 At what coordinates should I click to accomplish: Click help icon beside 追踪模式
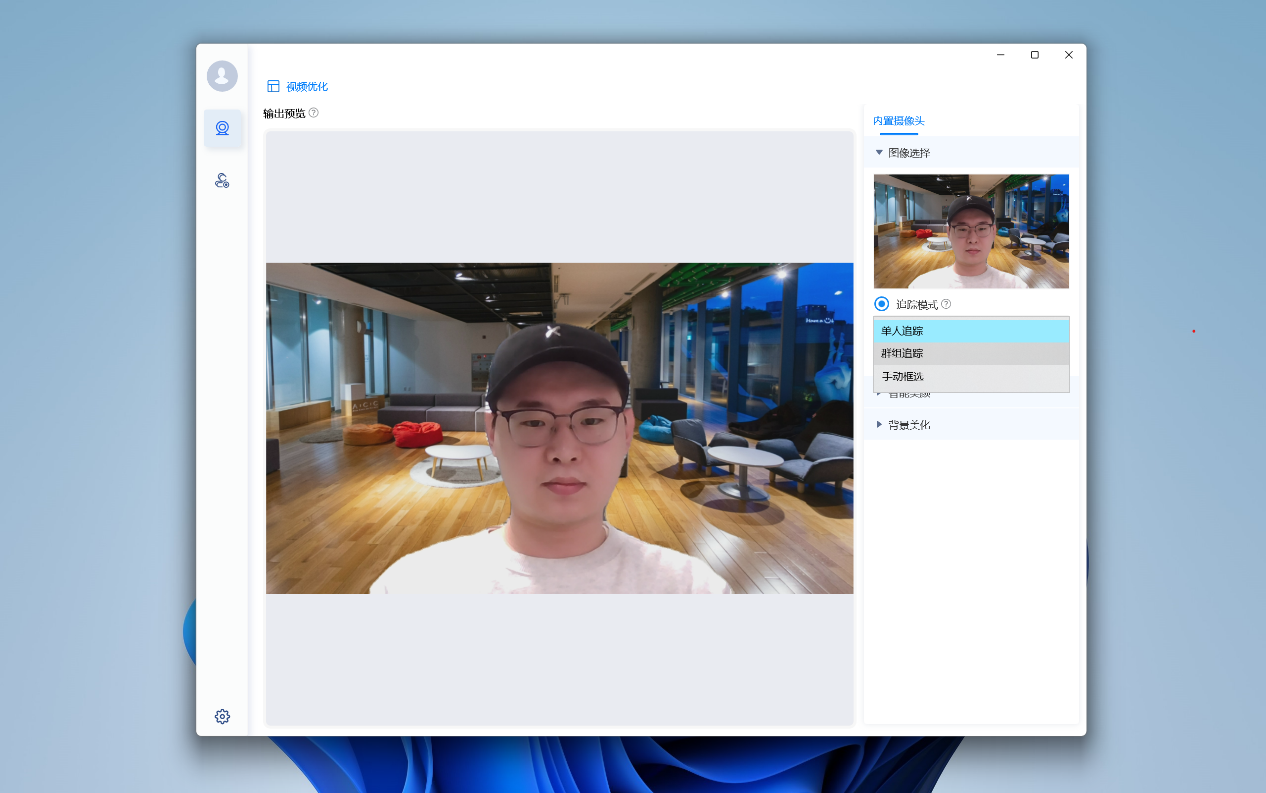click(x=946, y=304)
